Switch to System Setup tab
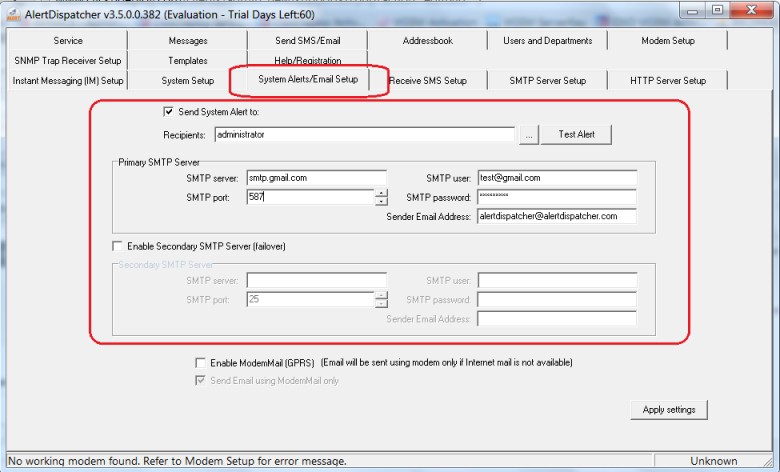The height and width of the screenshot is (472, 780). coord(188,81)
